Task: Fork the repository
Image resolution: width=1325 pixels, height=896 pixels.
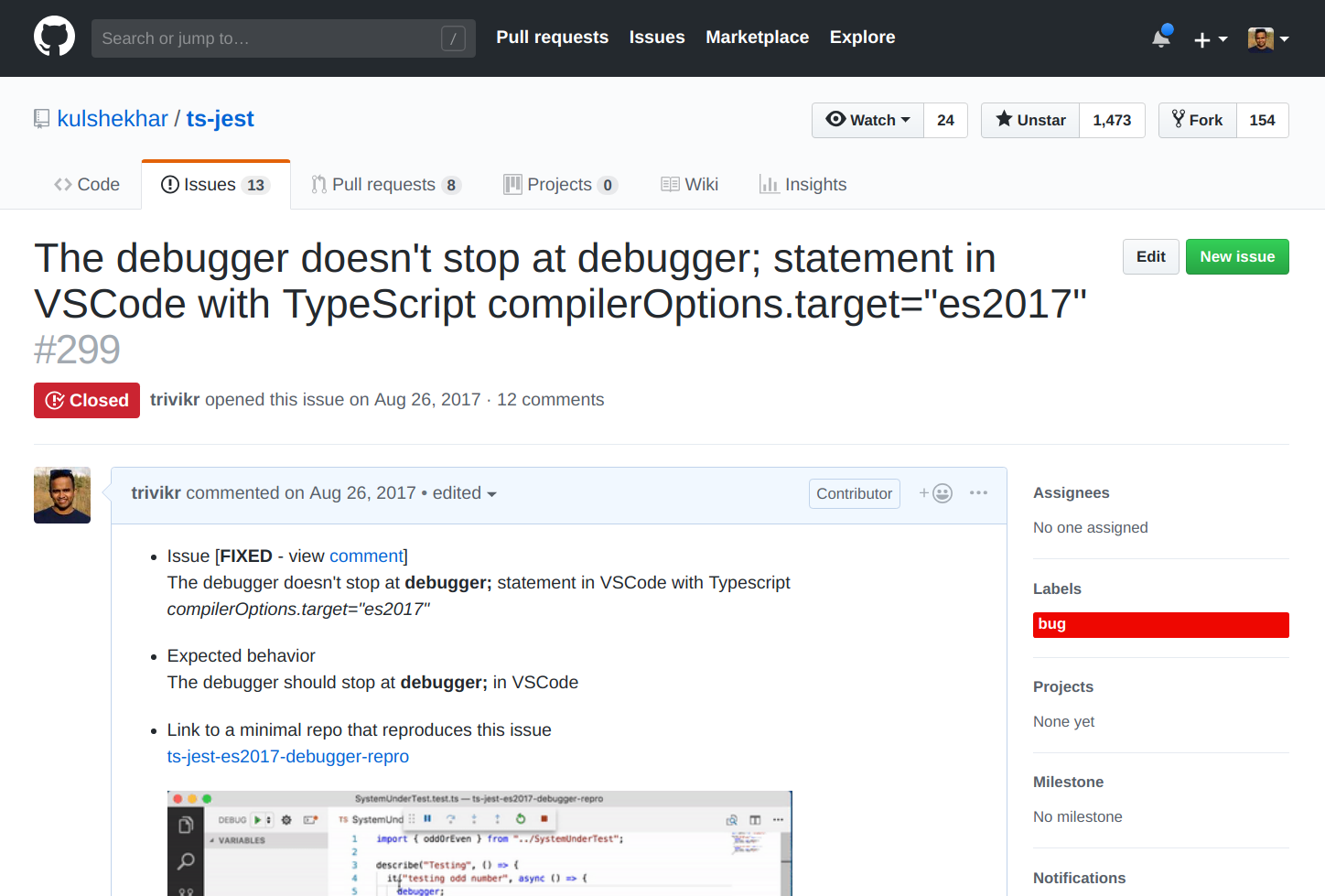Action: (1197, 120)
